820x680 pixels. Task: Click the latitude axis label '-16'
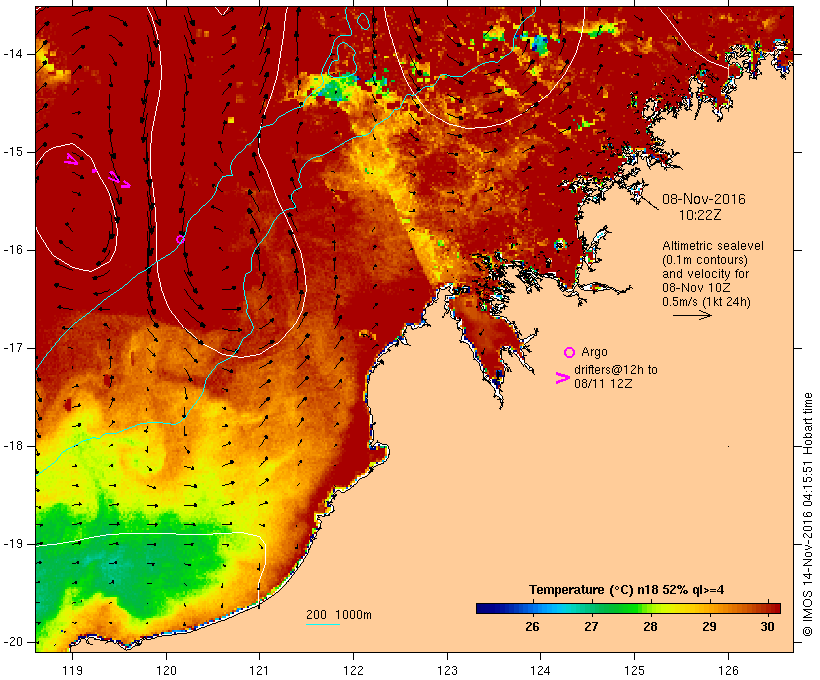click(13, 250)
